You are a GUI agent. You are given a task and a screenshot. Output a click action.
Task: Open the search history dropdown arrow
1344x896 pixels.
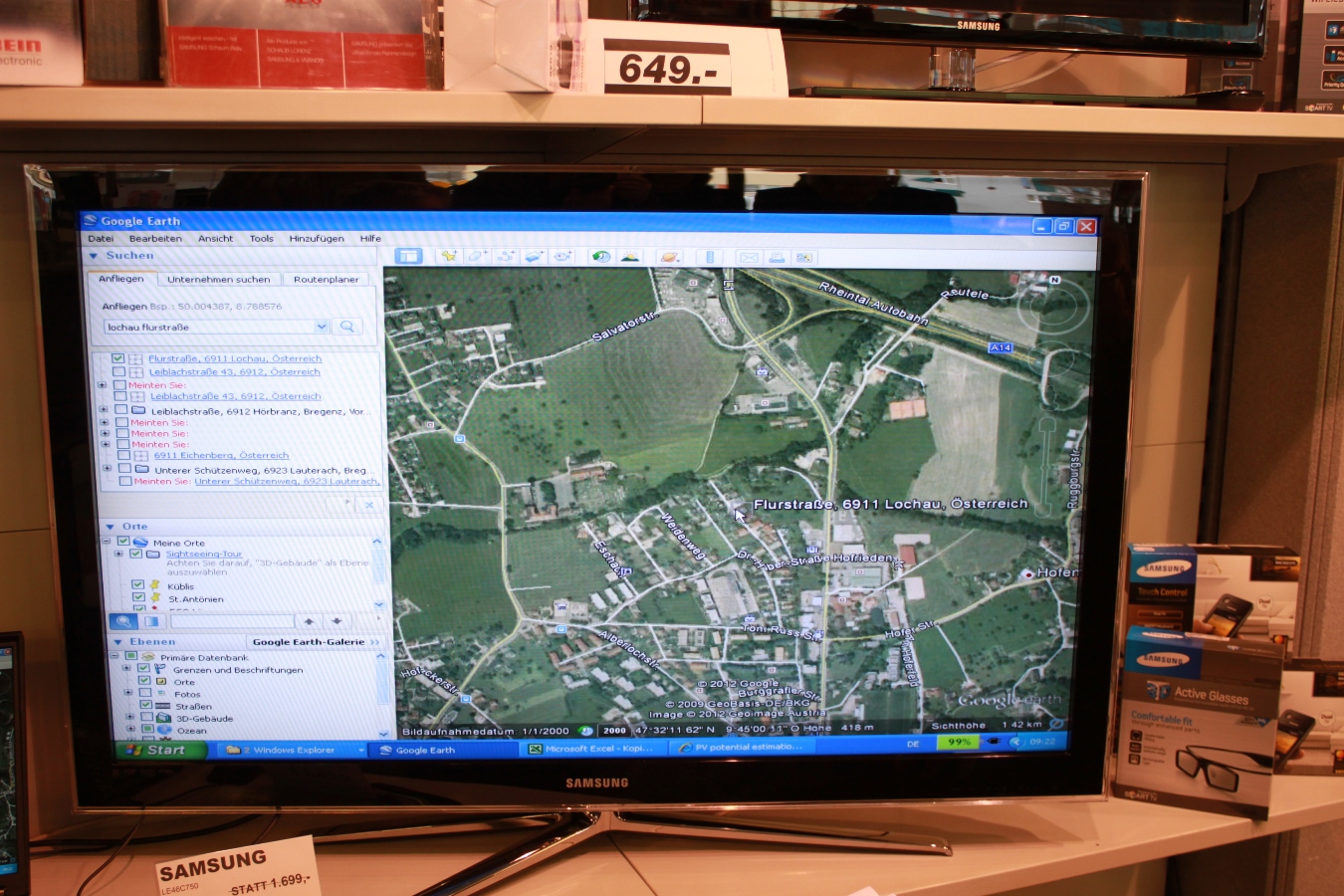(322, 327)
